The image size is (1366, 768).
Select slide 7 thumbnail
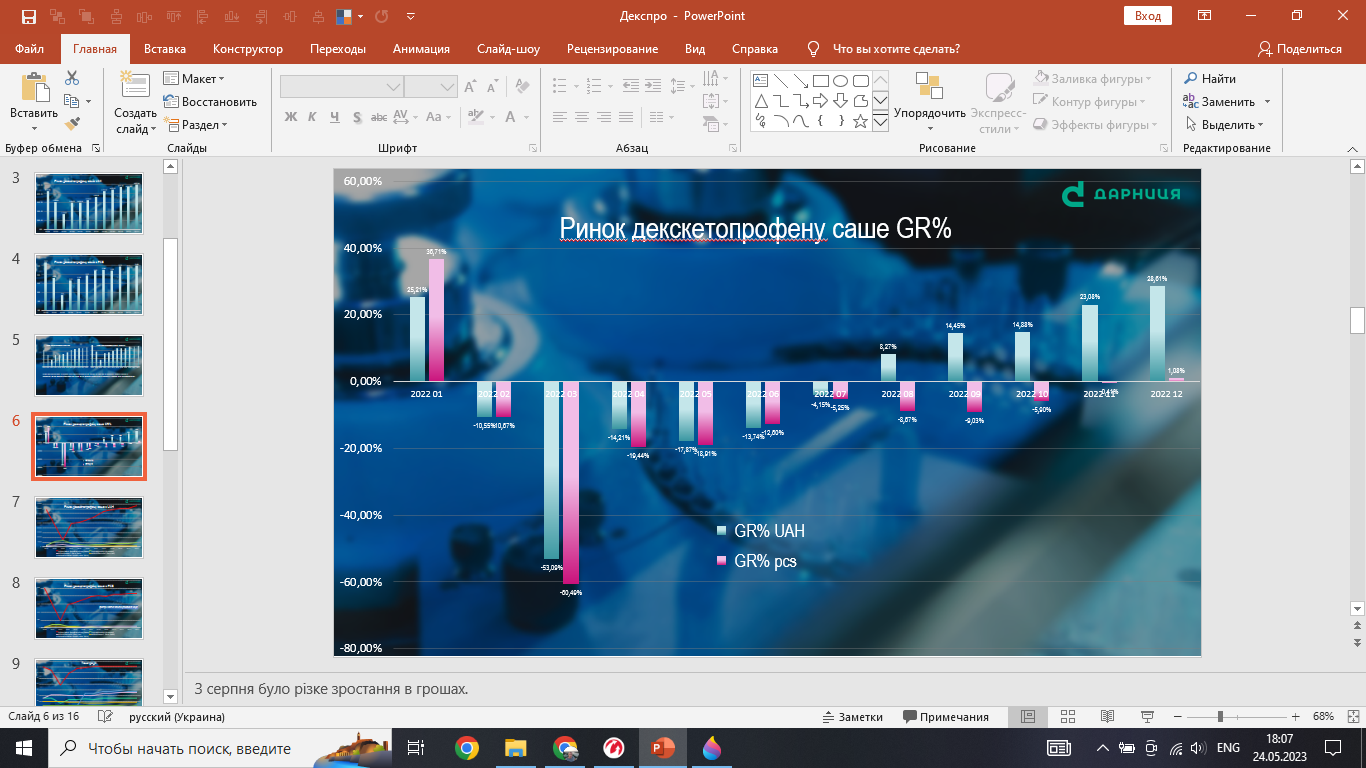point(89,527)
